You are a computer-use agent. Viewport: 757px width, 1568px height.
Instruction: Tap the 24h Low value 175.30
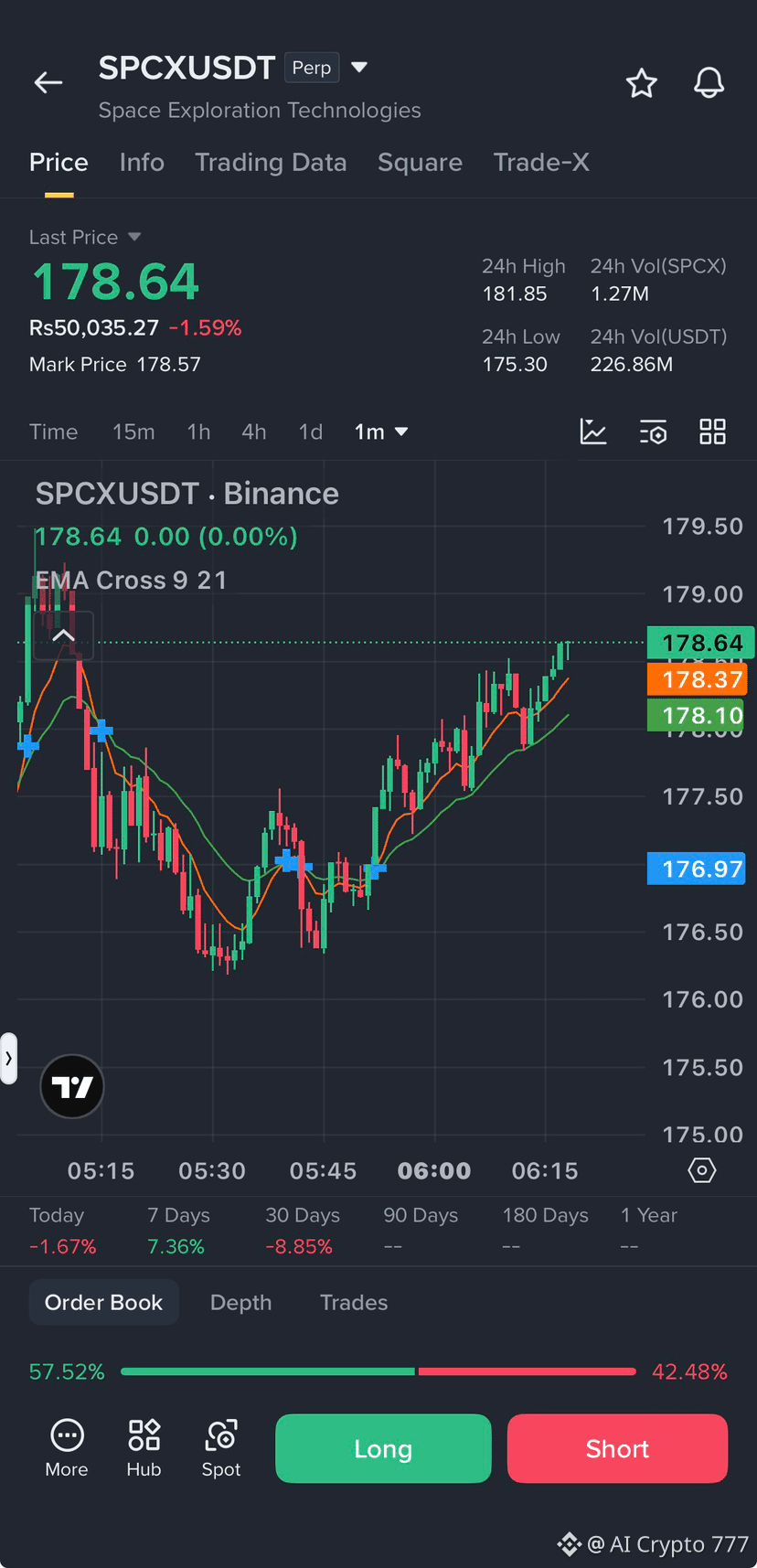(x=515, y=364)
